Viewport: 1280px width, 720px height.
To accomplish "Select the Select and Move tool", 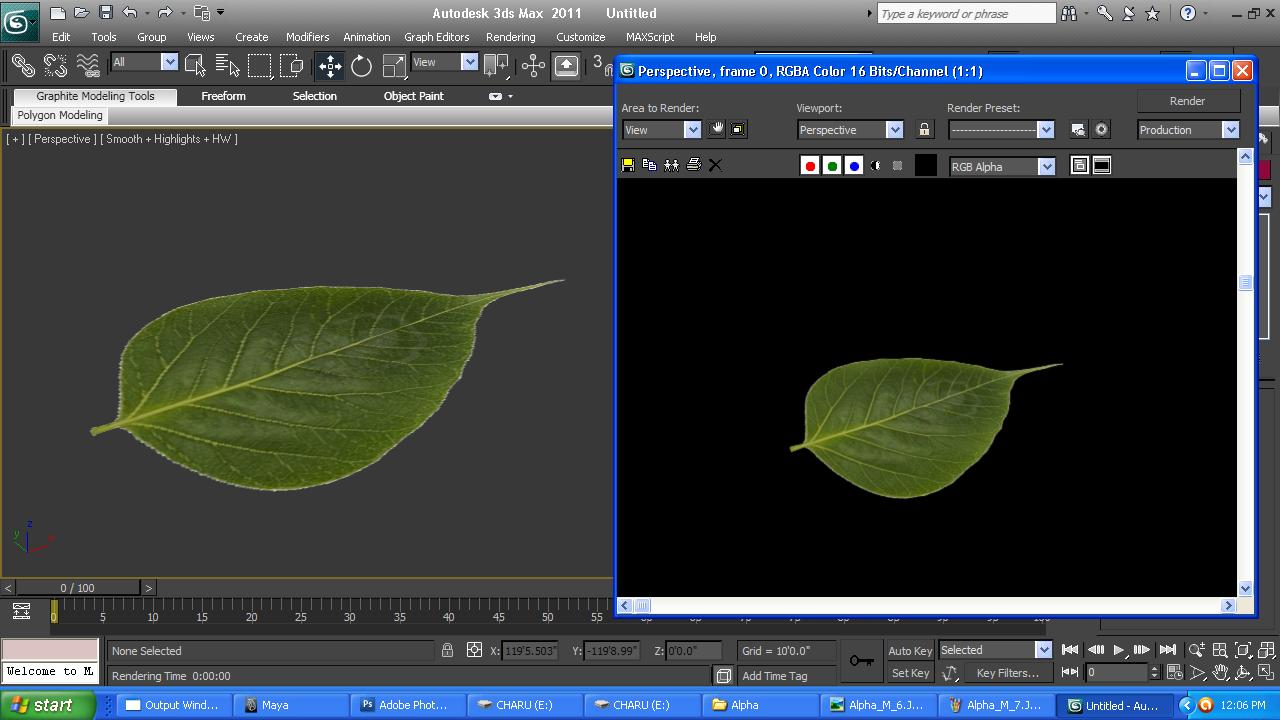I will coord(329,66).
